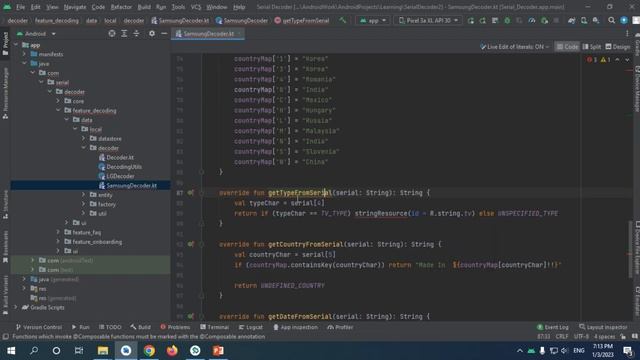Click the error count indicator in editor
The height and width of the screenshot is (360, 640).
(x=592, y=60)
